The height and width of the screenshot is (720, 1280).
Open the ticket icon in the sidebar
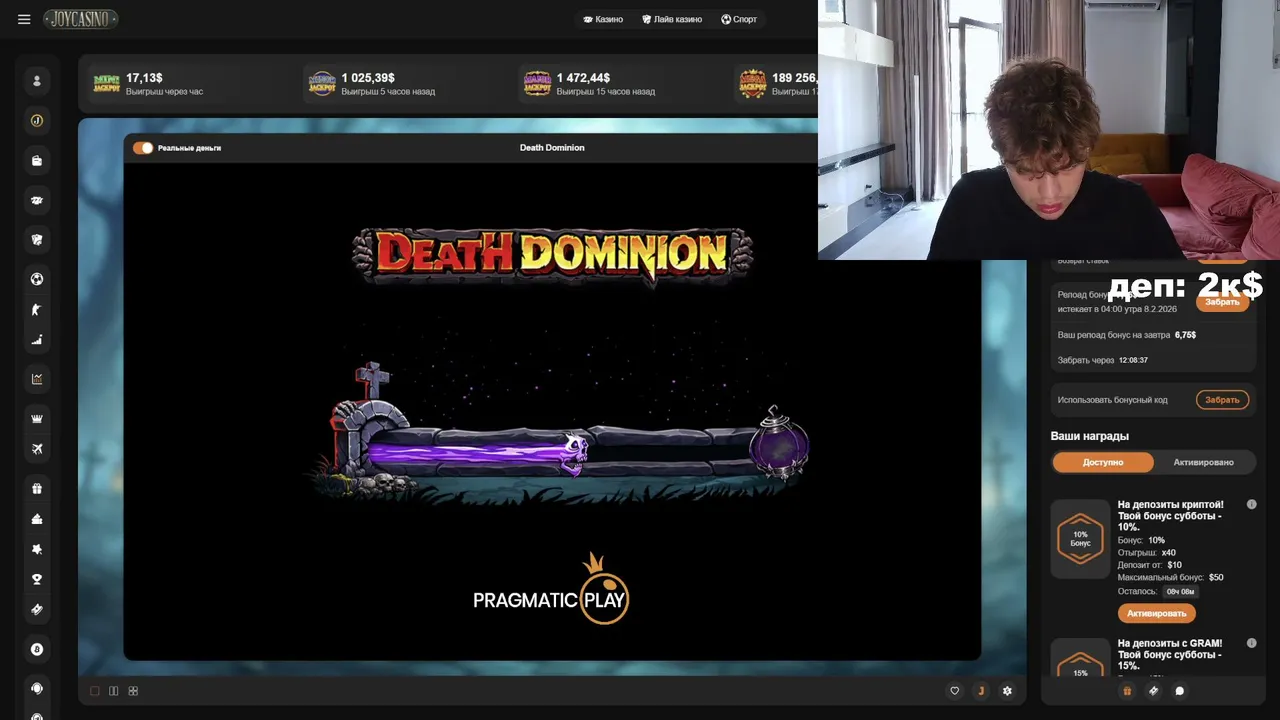click(x=37, y=609)
